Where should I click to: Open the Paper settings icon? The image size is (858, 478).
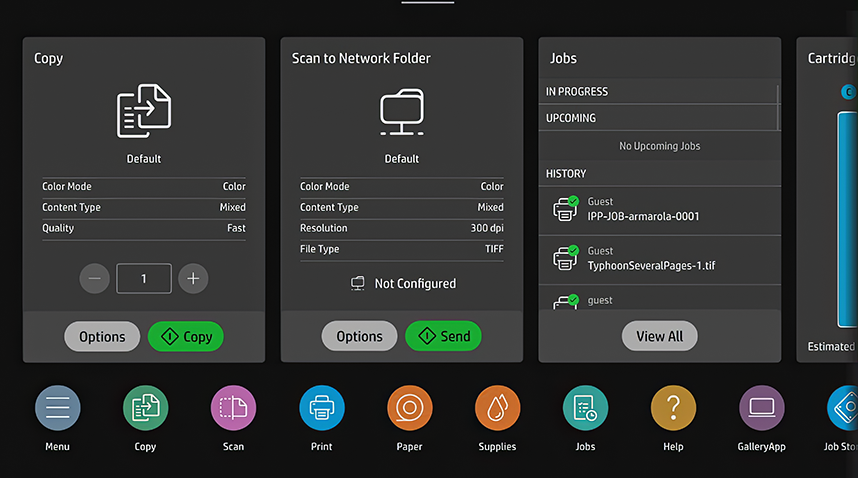409,408
